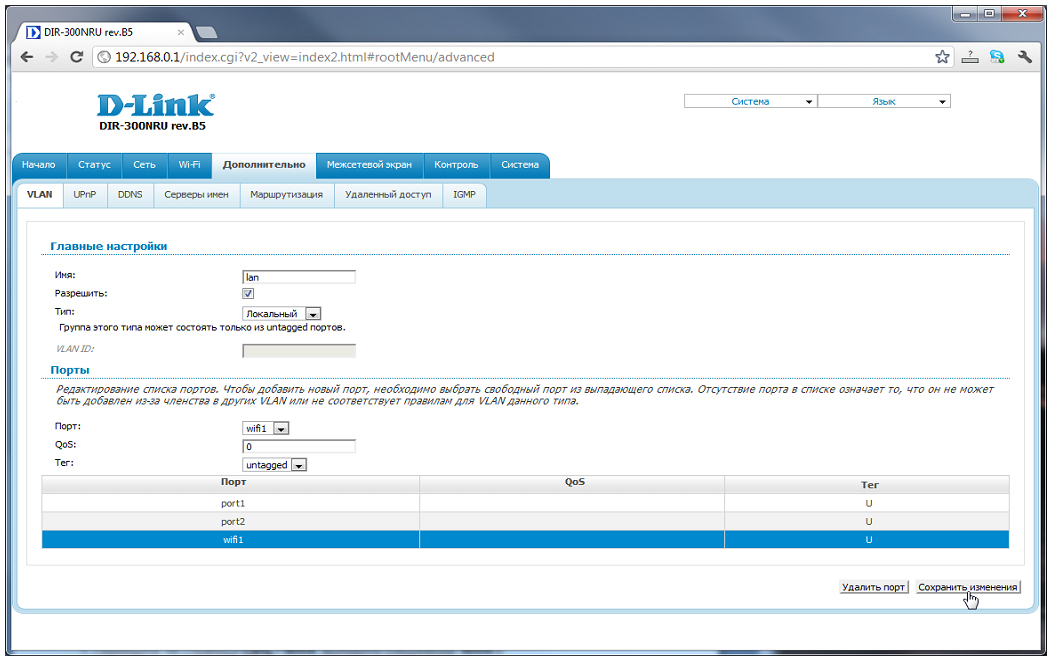Open the Язык language dropdown

[884, 102]
